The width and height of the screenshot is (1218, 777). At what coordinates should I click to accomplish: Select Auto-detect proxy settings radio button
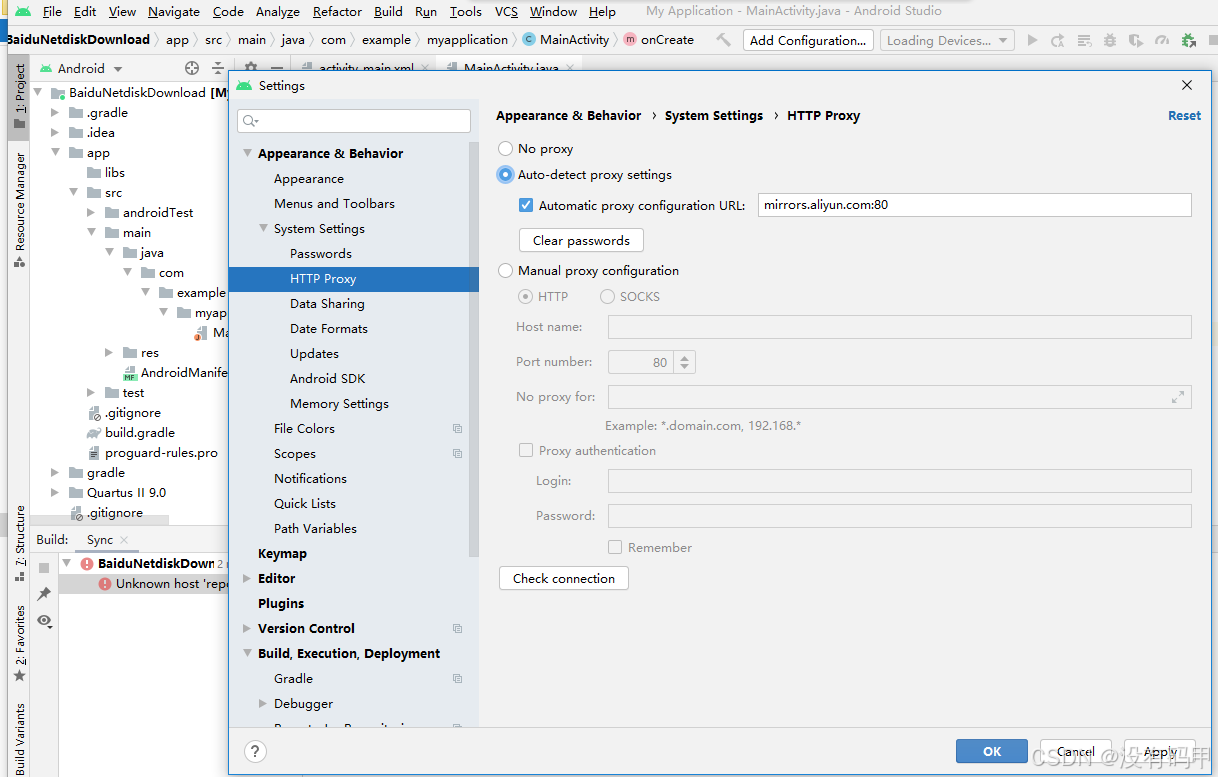pos(506,174)
